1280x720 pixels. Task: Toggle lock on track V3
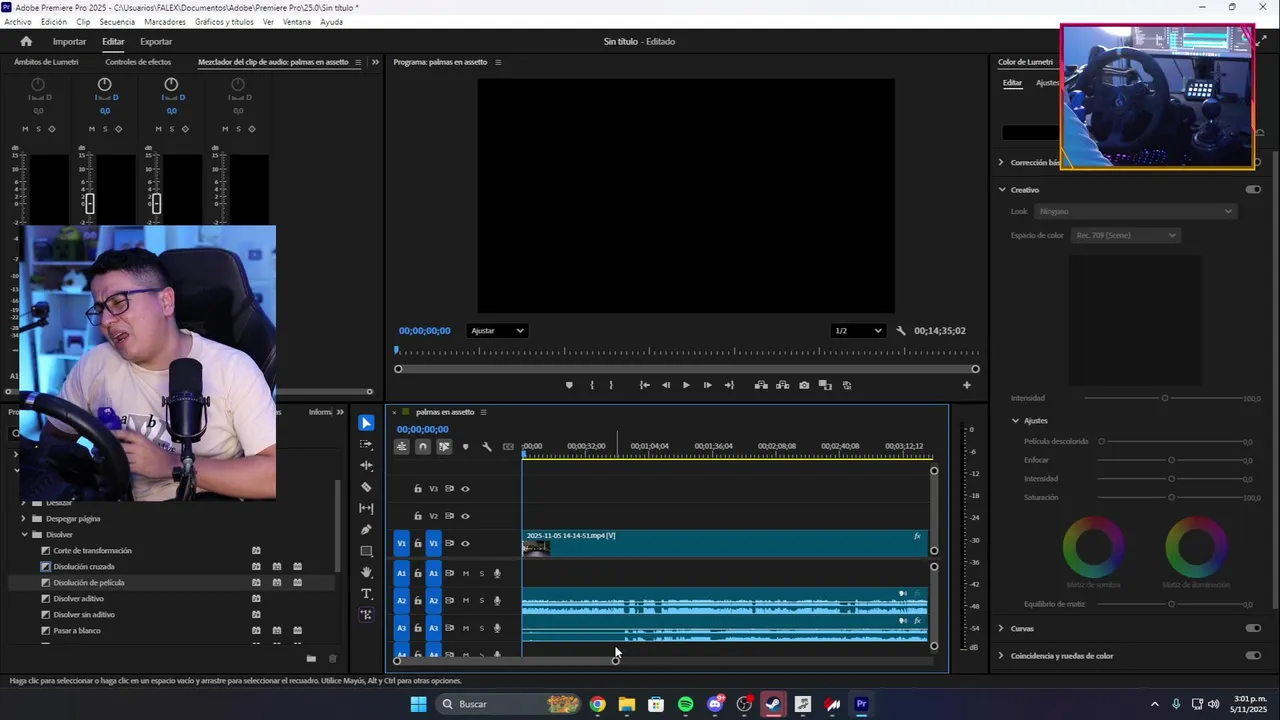tap(418, 489)
